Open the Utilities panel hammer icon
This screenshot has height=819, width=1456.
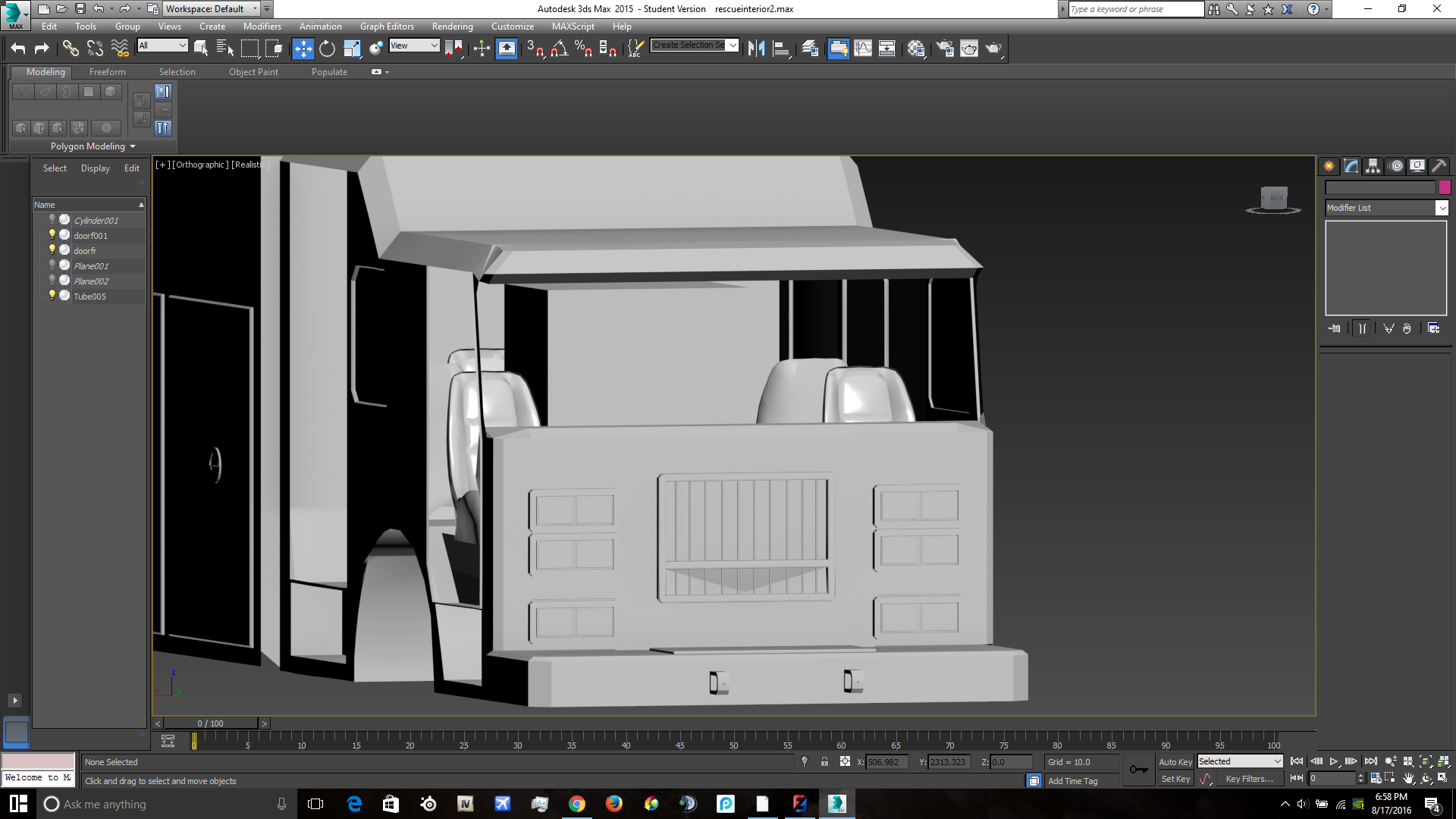[x=1439, y=166]
